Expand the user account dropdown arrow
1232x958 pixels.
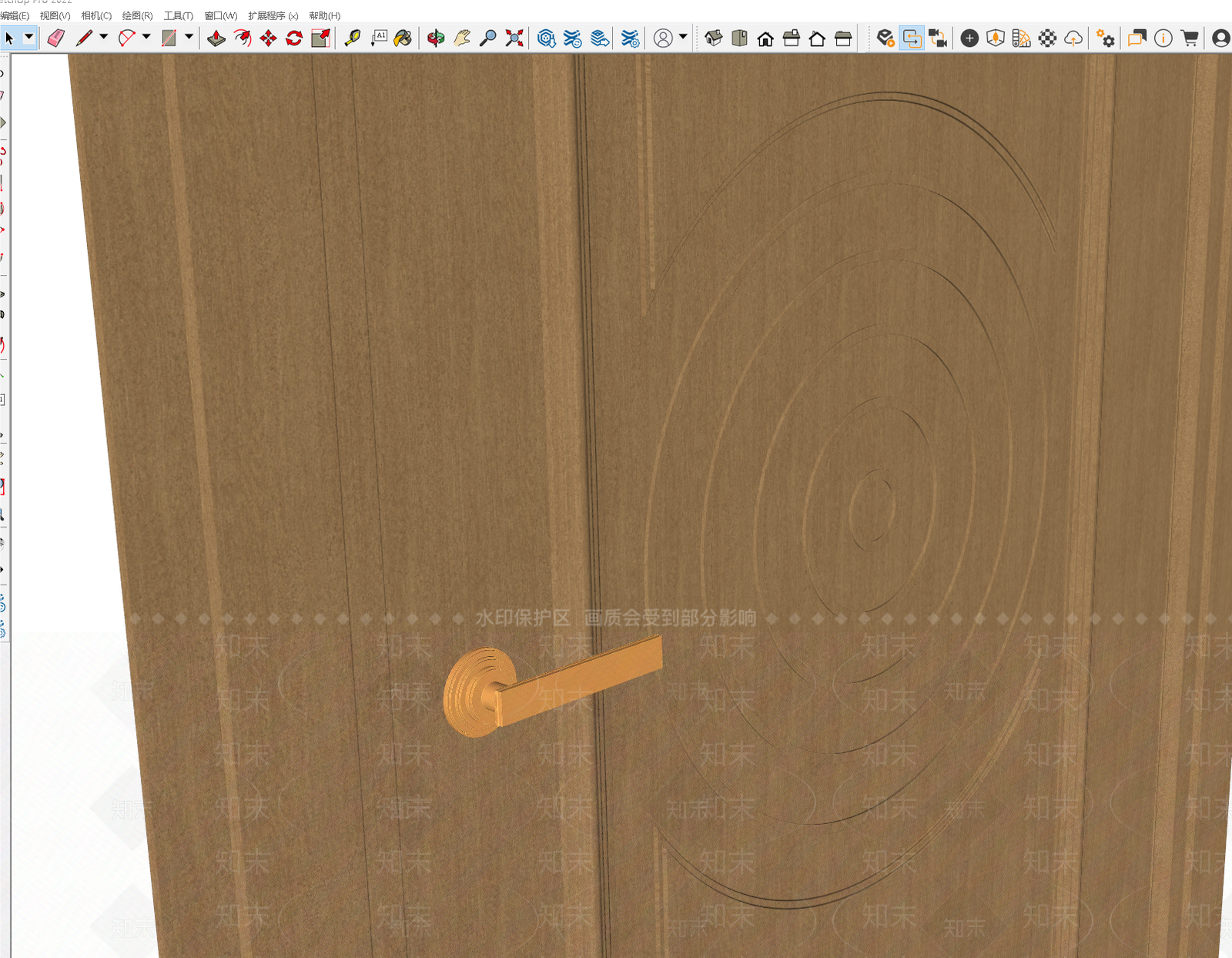683,37
